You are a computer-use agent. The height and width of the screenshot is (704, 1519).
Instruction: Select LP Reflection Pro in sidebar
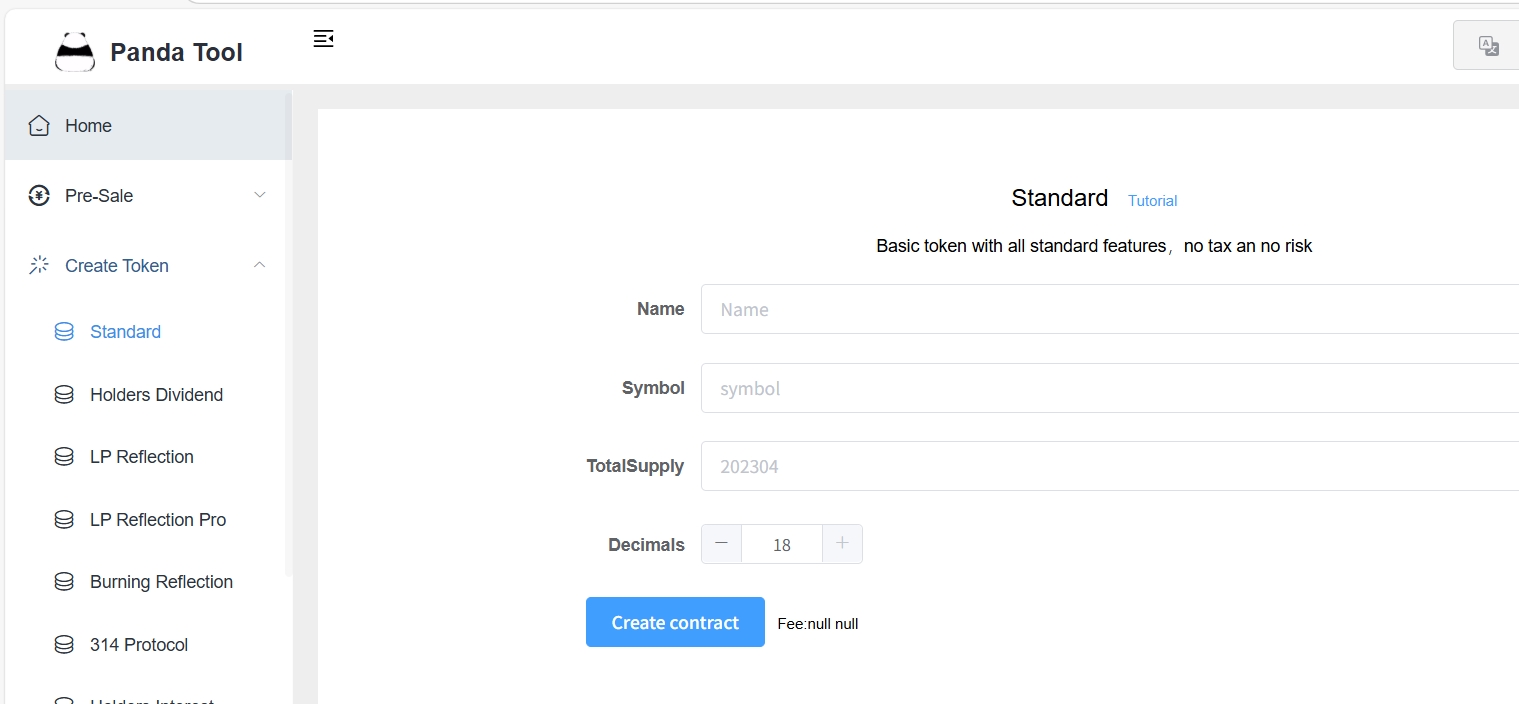(x=158, y=520)
